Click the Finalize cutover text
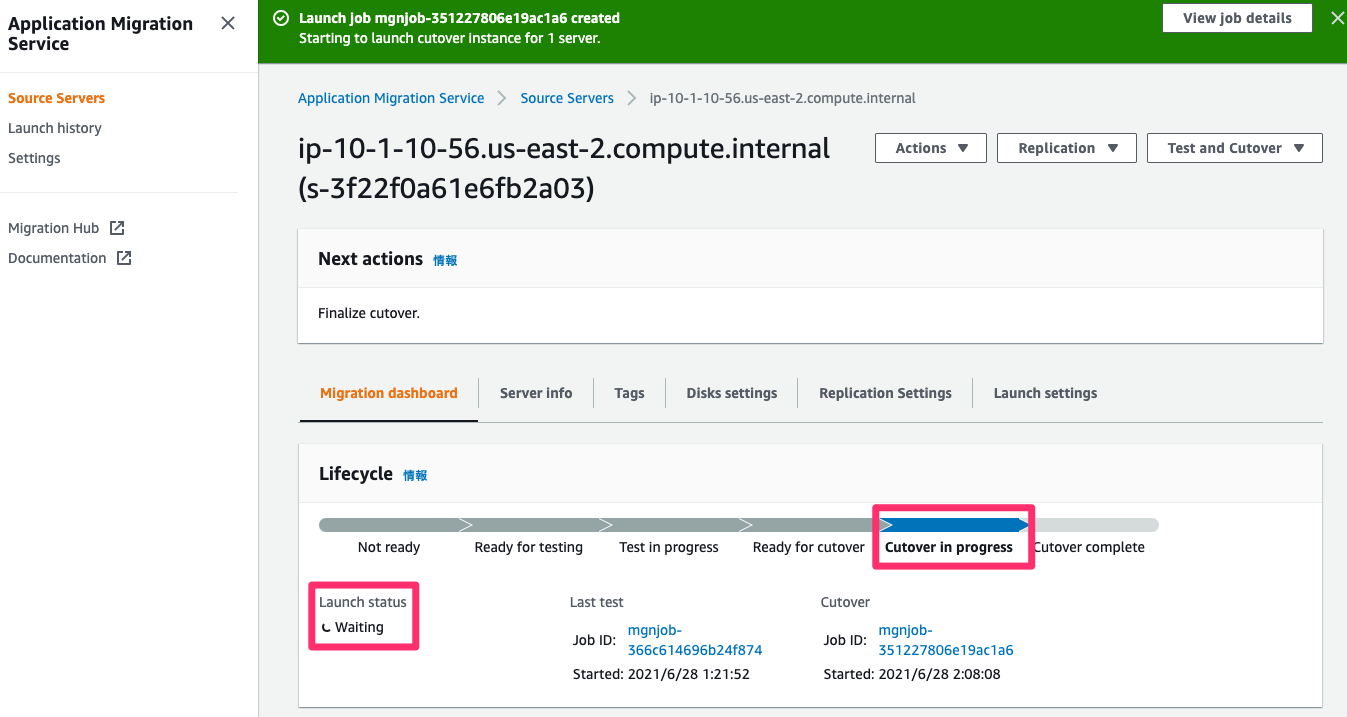The height and width of the screenshot is (717, 1347). click(369, 313)
